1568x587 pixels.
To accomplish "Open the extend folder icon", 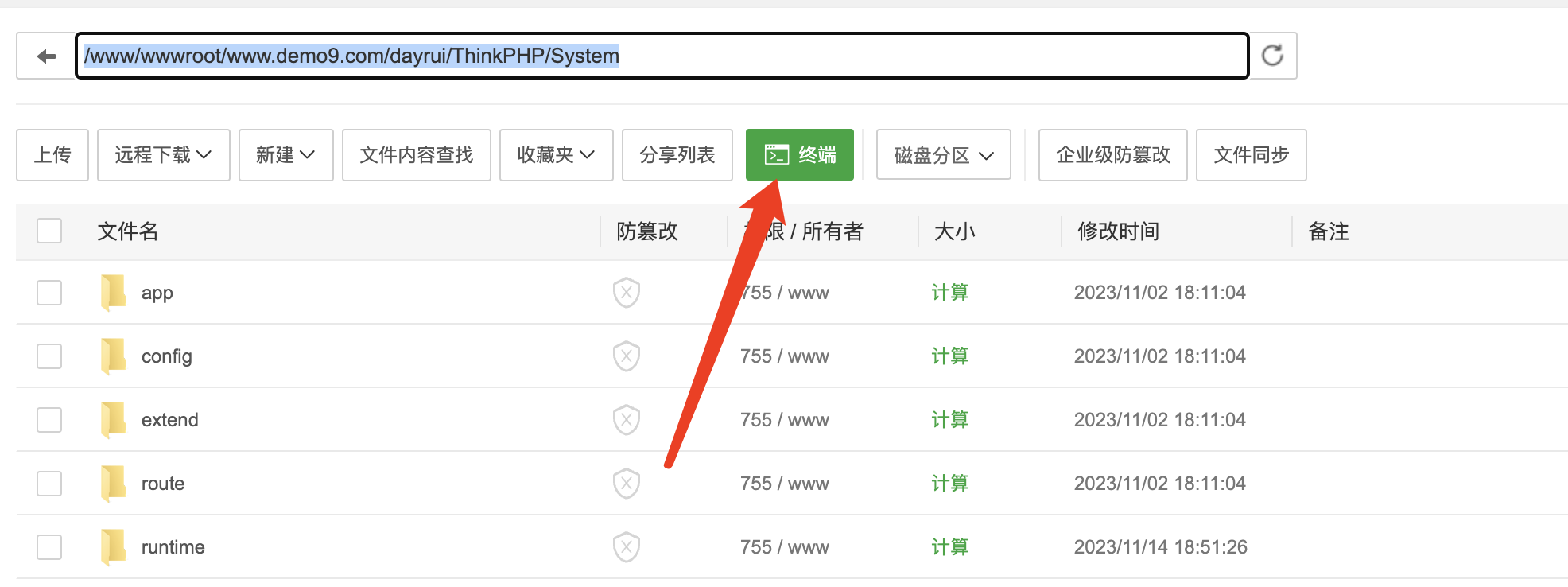I will click(113, 420).
